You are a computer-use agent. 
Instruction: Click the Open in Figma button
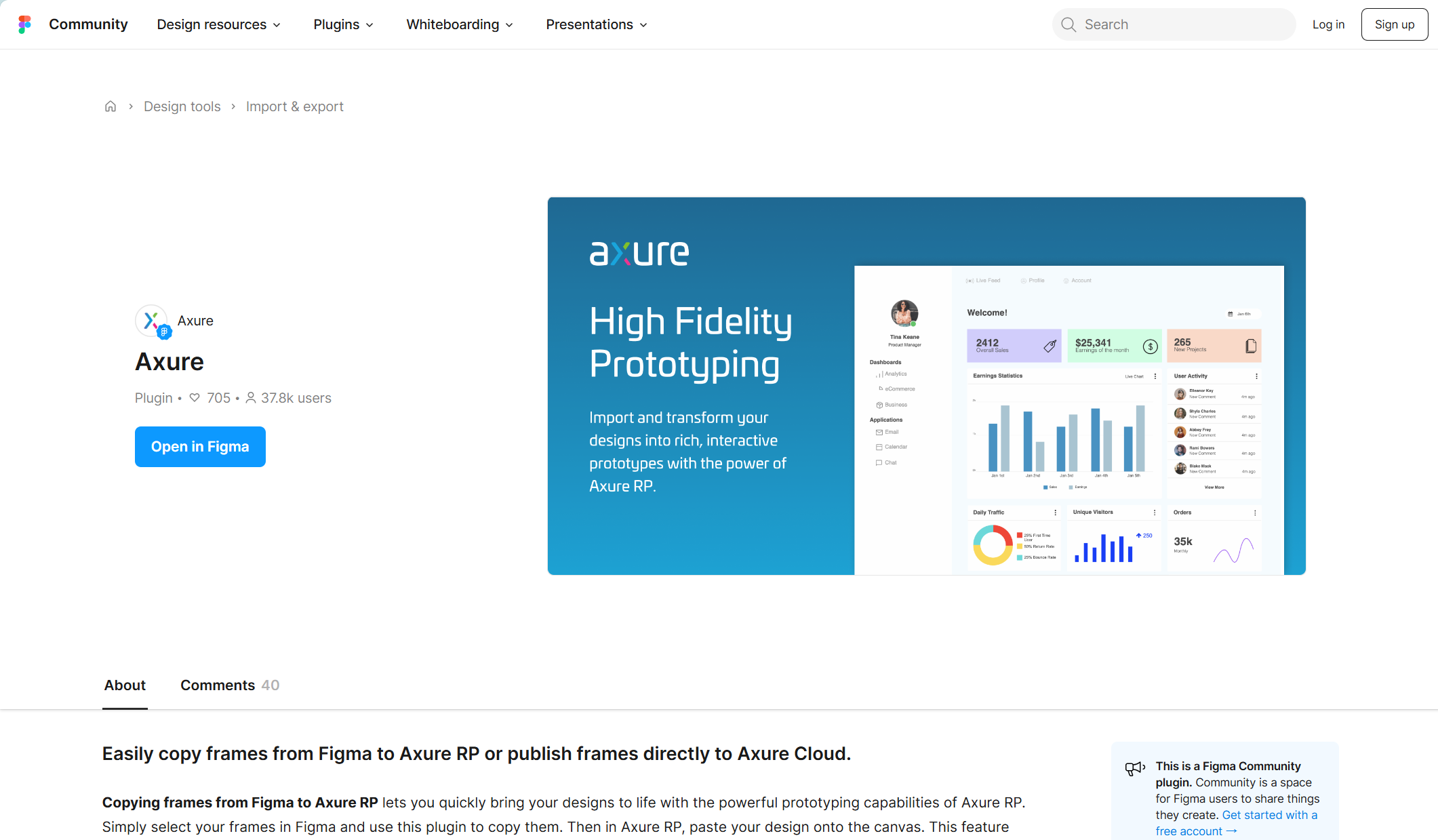pos(200,447)
